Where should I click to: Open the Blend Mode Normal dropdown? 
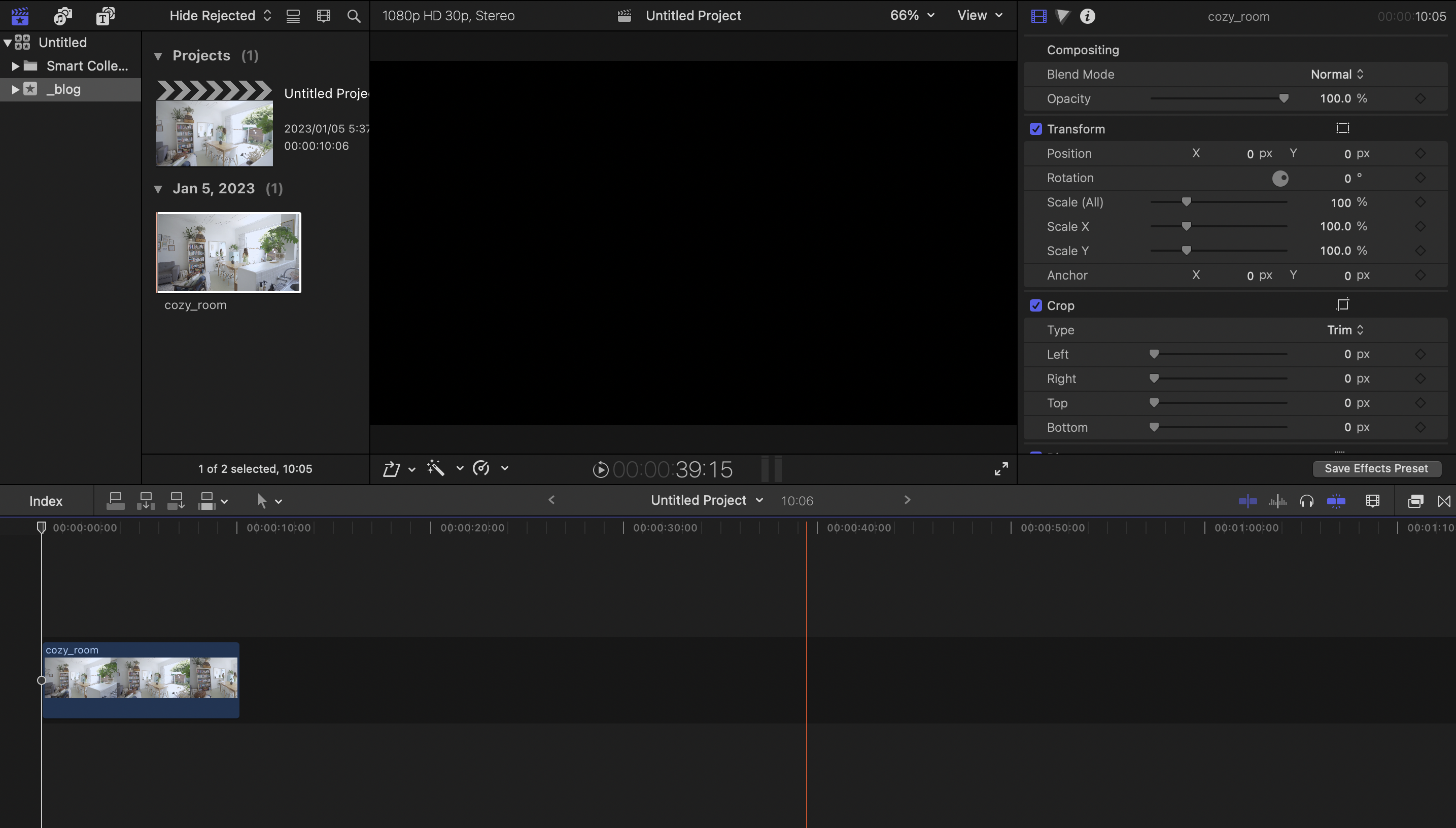1337,75
